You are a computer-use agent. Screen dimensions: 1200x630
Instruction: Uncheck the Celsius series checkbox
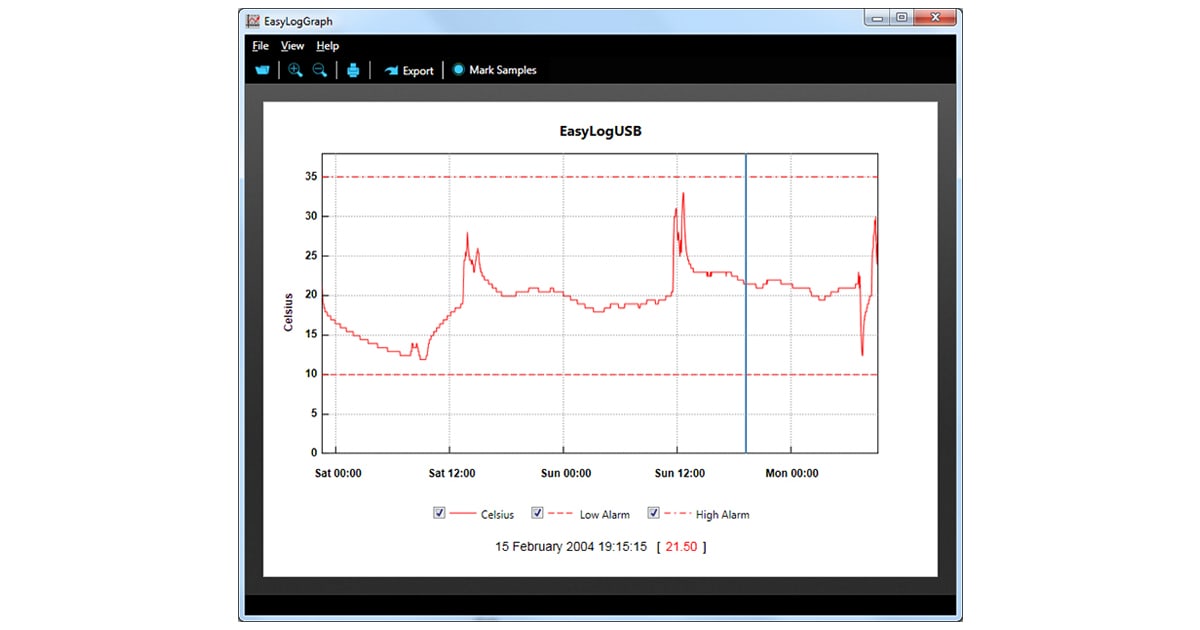click(x=438, y=513)
